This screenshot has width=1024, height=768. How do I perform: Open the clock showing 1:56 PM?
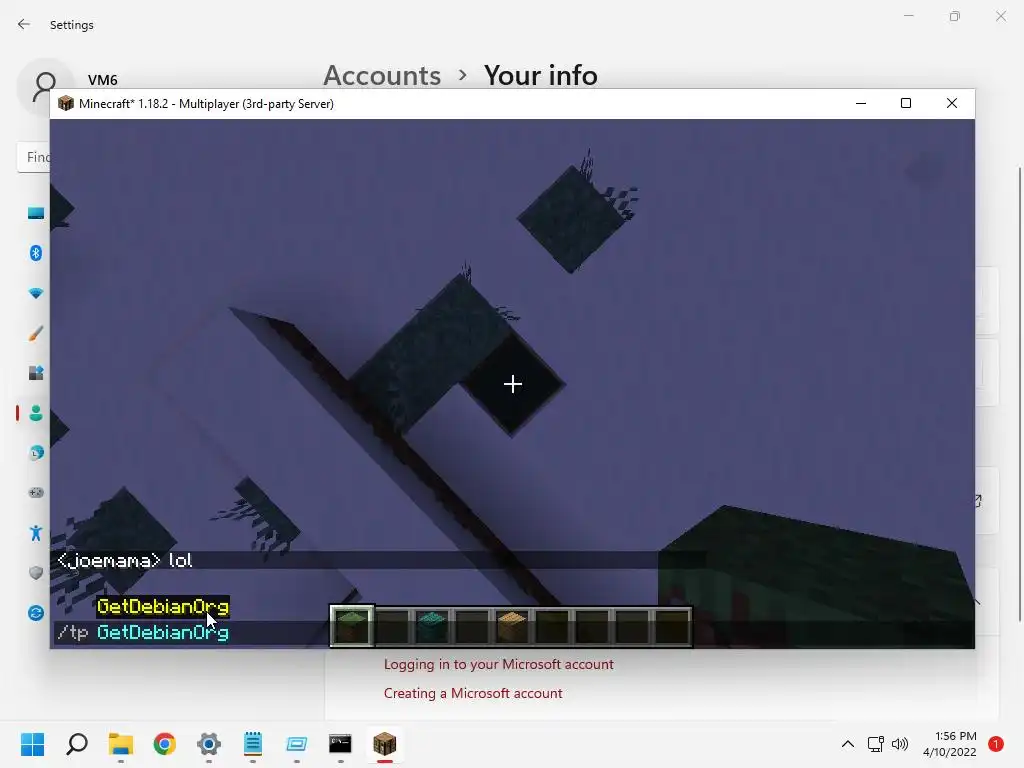950,744
